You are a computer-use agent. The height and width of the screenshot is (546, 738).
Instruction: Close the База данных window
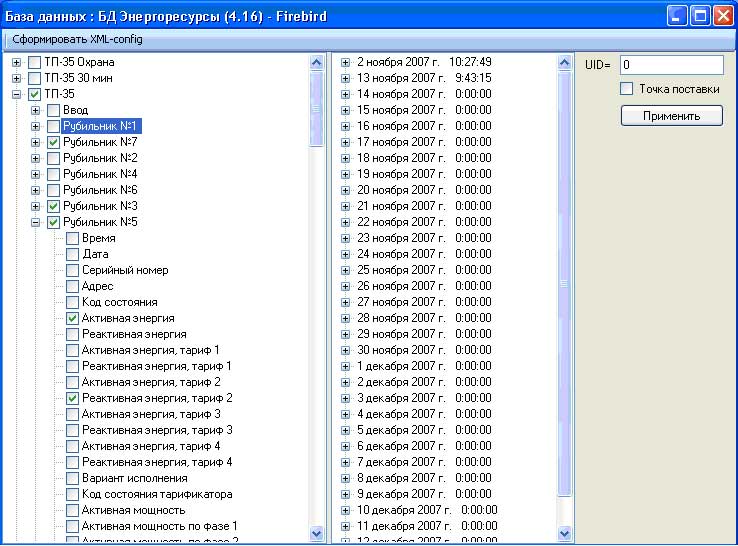click(723, 16)
